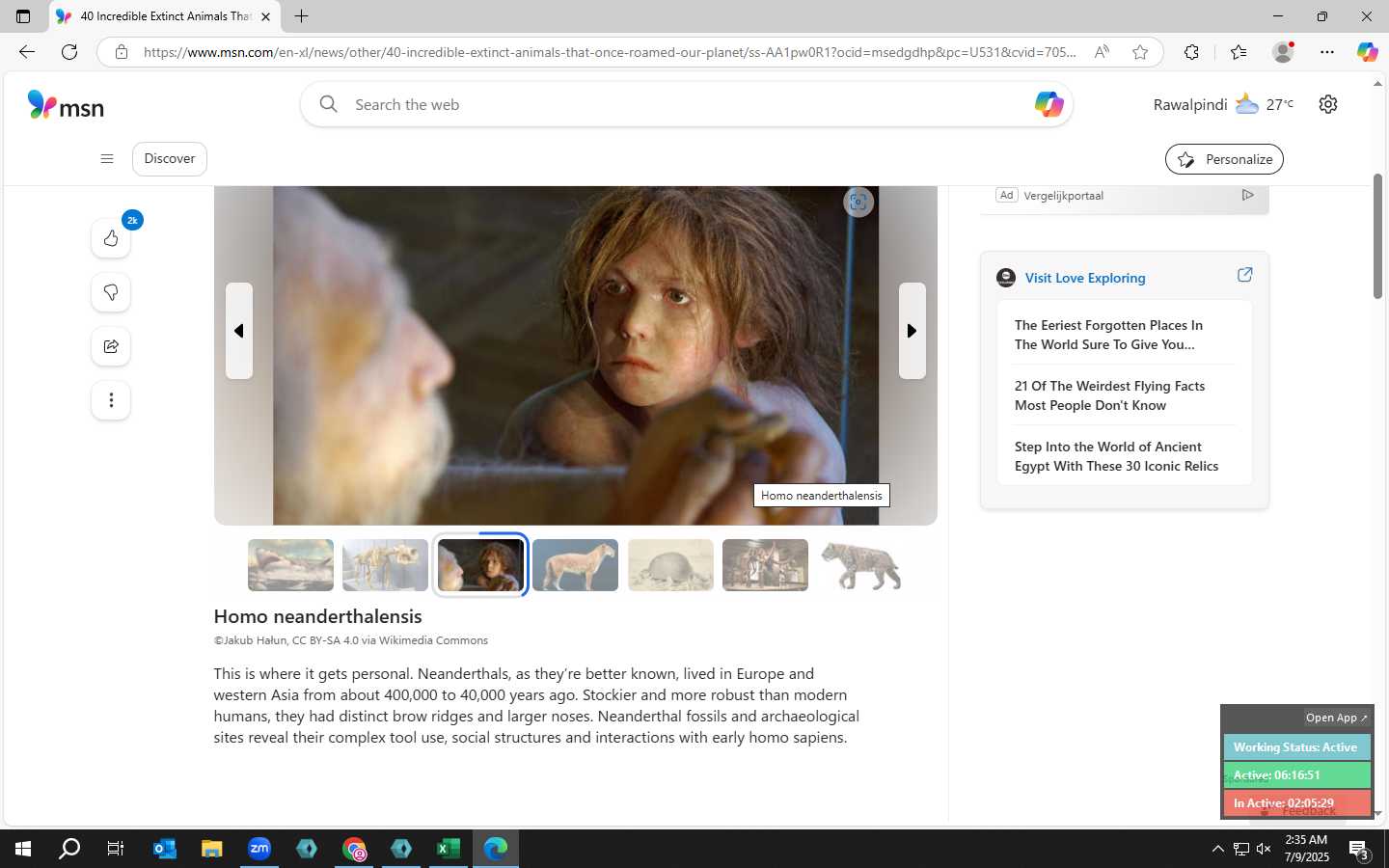Click the Personalize button
This screenshot has height=868, width=1389.
[x=1224, y=159]
